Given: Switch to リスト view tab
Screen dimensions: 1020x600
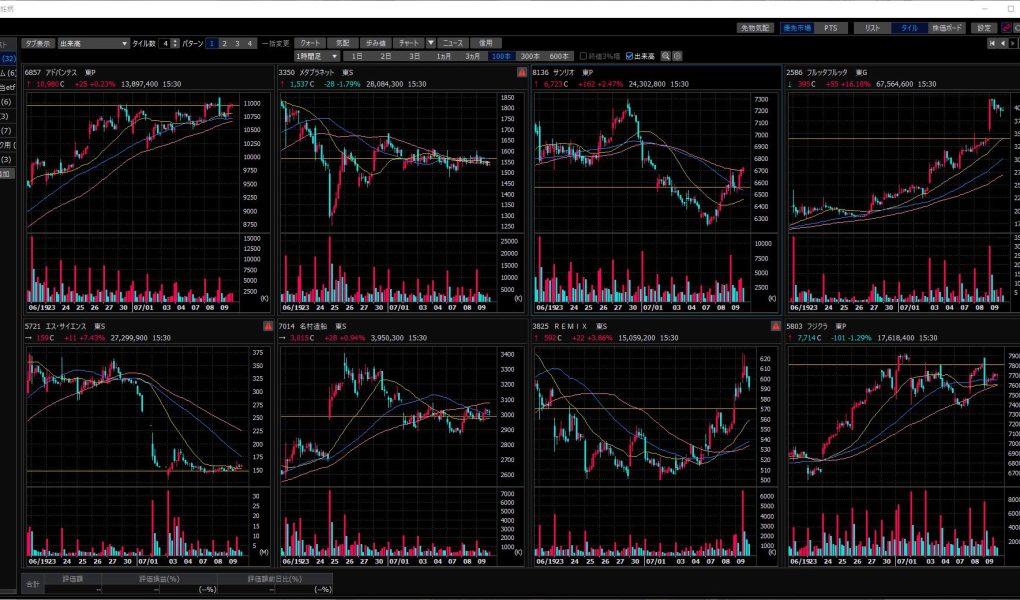Looking at the screenshot, I should pyautogui.click(x=872, y=28).
